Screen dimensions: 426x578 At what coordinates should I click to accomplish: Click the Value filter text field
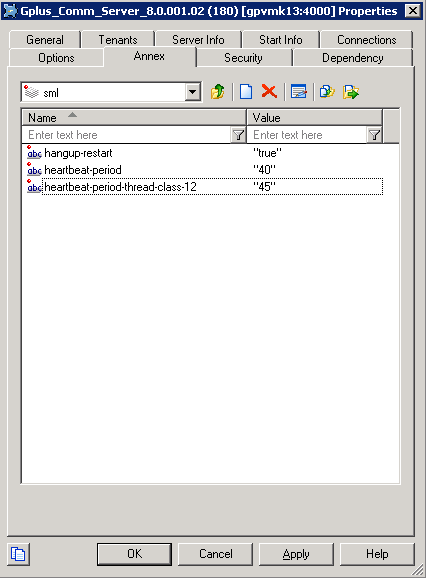pyautogui.click(x=307, y=135)
